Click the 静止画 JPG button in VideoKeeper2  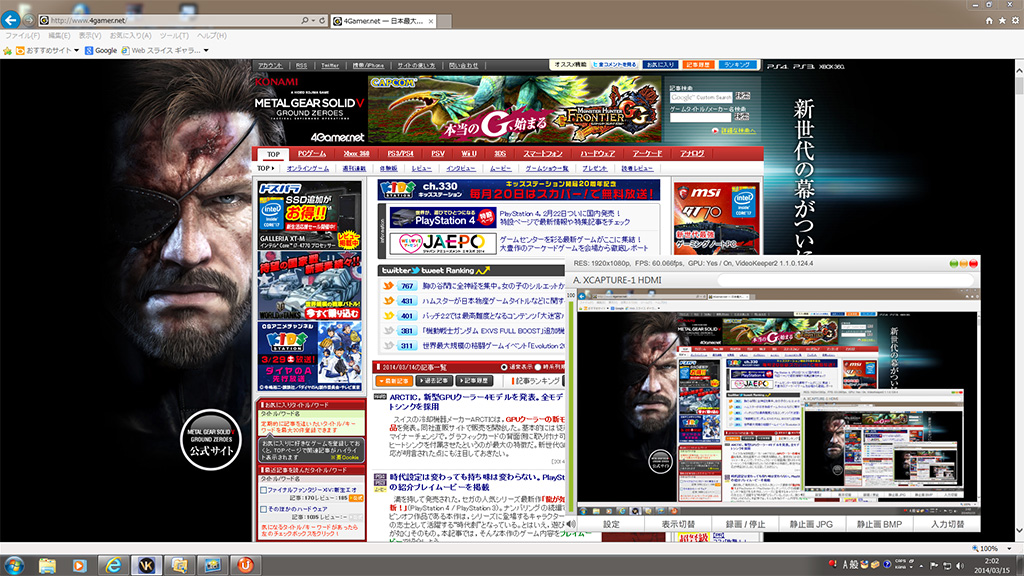[811, 524]
